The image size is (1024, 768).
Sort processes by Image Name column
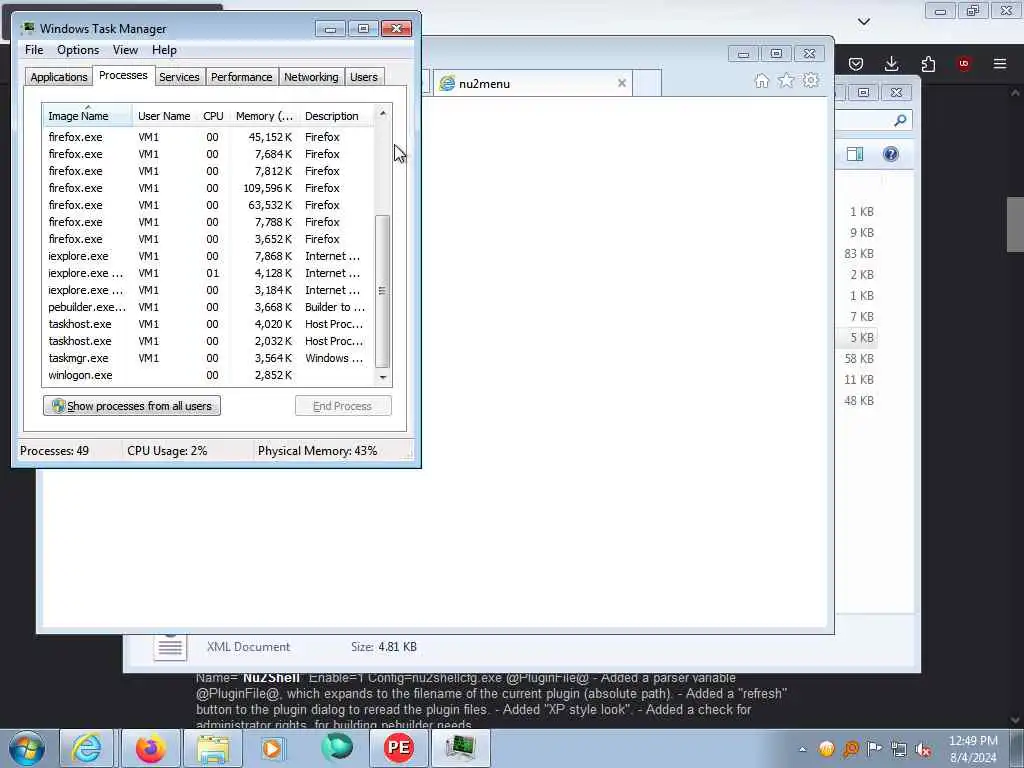pyautogui.click(x=88, y=116)
